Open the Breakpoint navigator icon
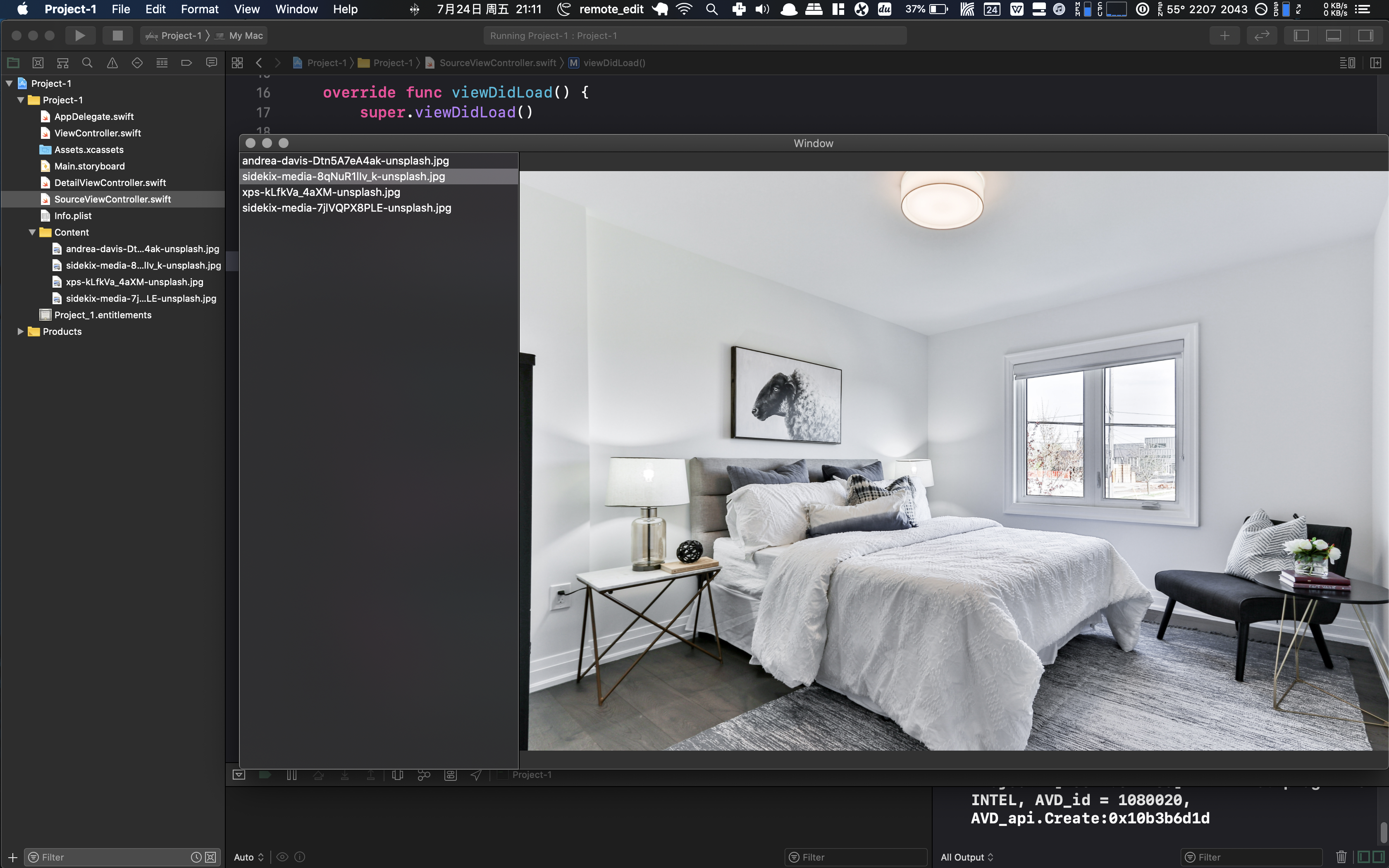Screen dimensions: 1389x868 [x=186, y=62]
